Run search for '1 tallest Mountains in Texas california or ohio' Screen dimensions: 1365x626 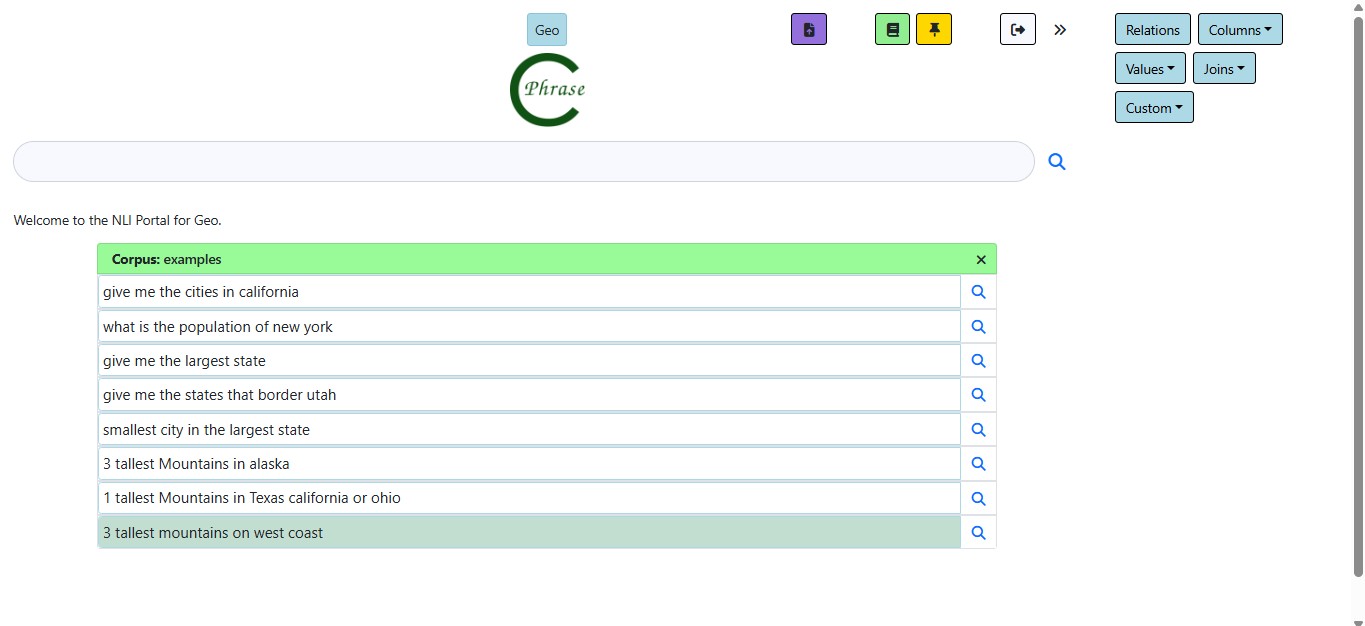tap(978, 498)
